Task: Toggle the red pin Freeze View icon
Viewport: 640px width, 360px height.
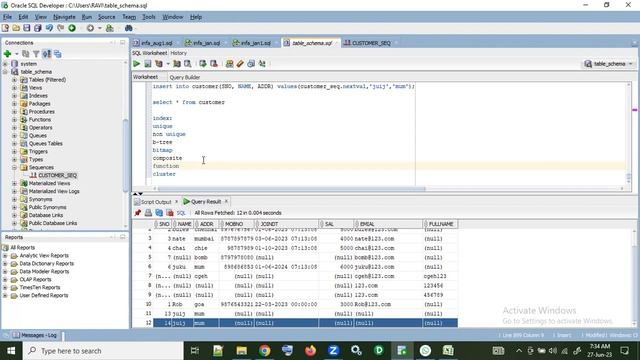Action: coord(138,213)
